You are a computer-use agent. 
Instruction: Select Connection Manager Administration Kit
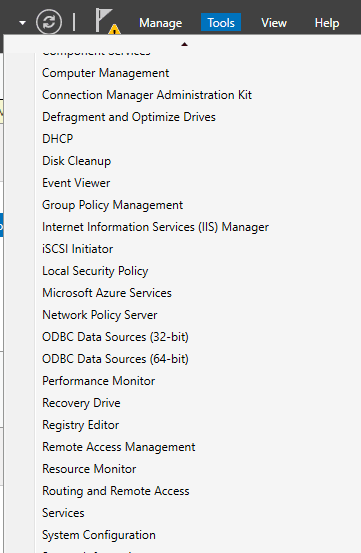click(x=147, y=95)
